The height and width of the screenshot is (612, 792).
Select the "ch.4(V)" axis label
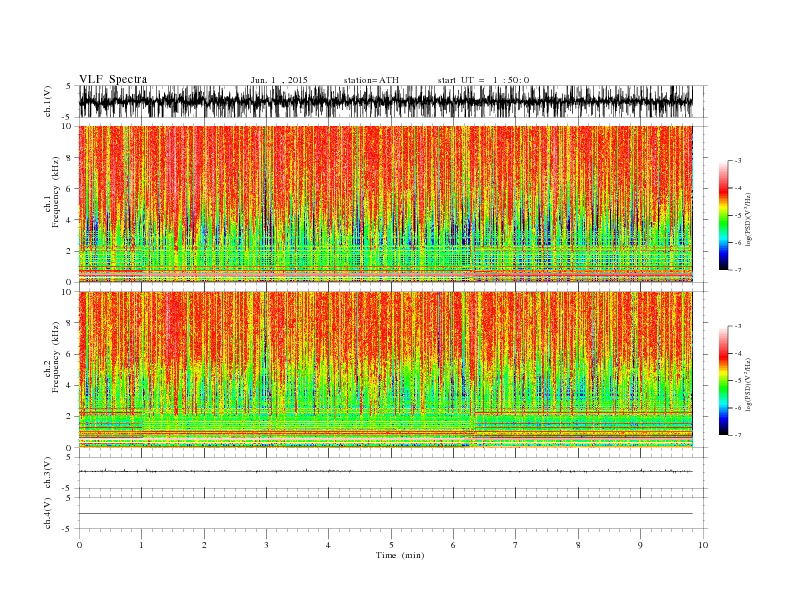click(48, 514)
